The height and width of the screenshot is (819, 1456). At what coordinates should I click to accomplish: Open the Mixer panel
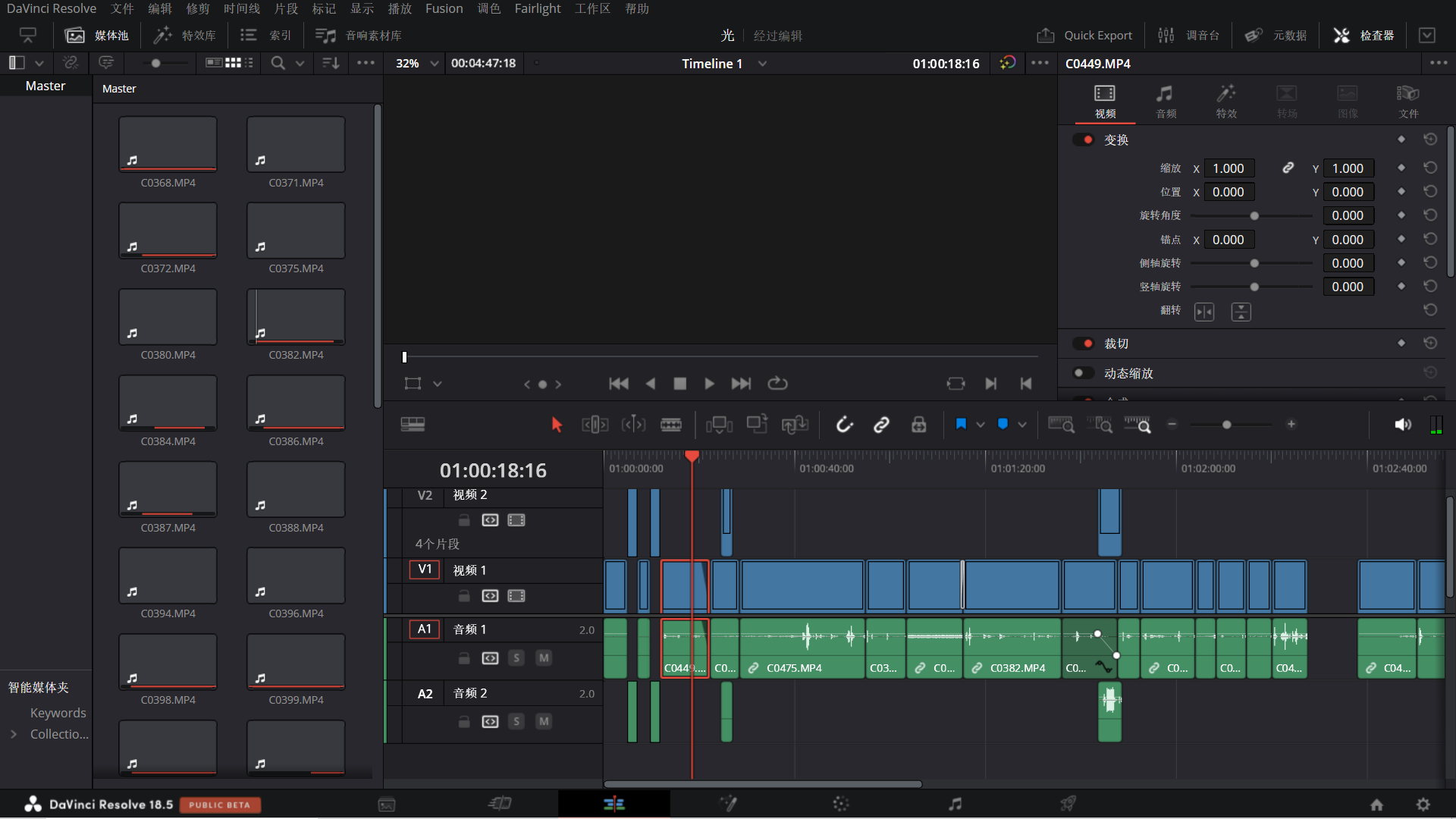click(1188, 36)
